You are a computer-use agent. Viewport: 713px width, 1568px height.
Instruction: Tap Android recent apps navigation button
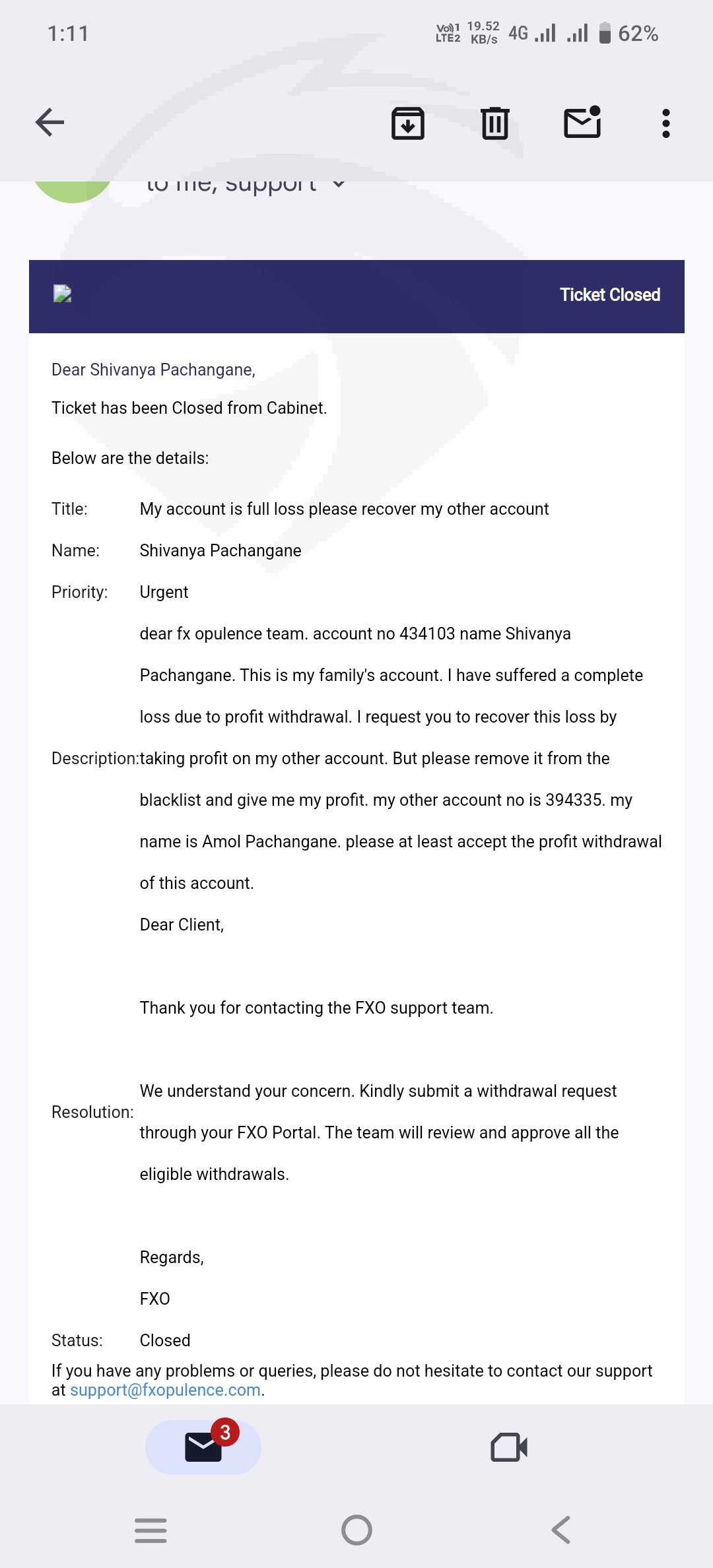pos(151,1530)
